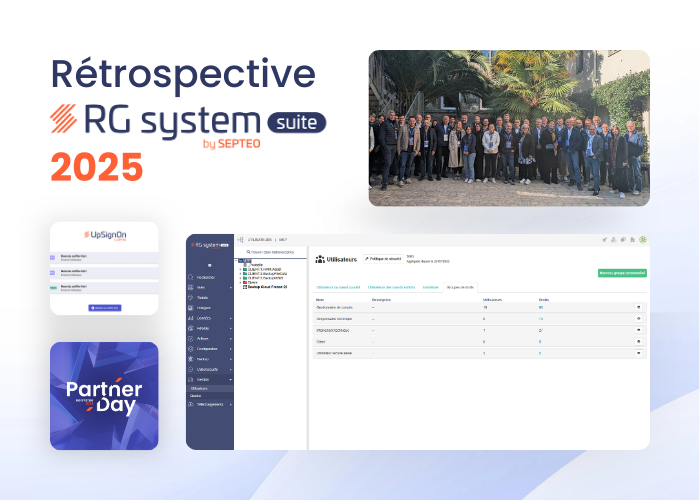Click the search magnifier icon above the tree
700x500 pixels.
point(248,252)
